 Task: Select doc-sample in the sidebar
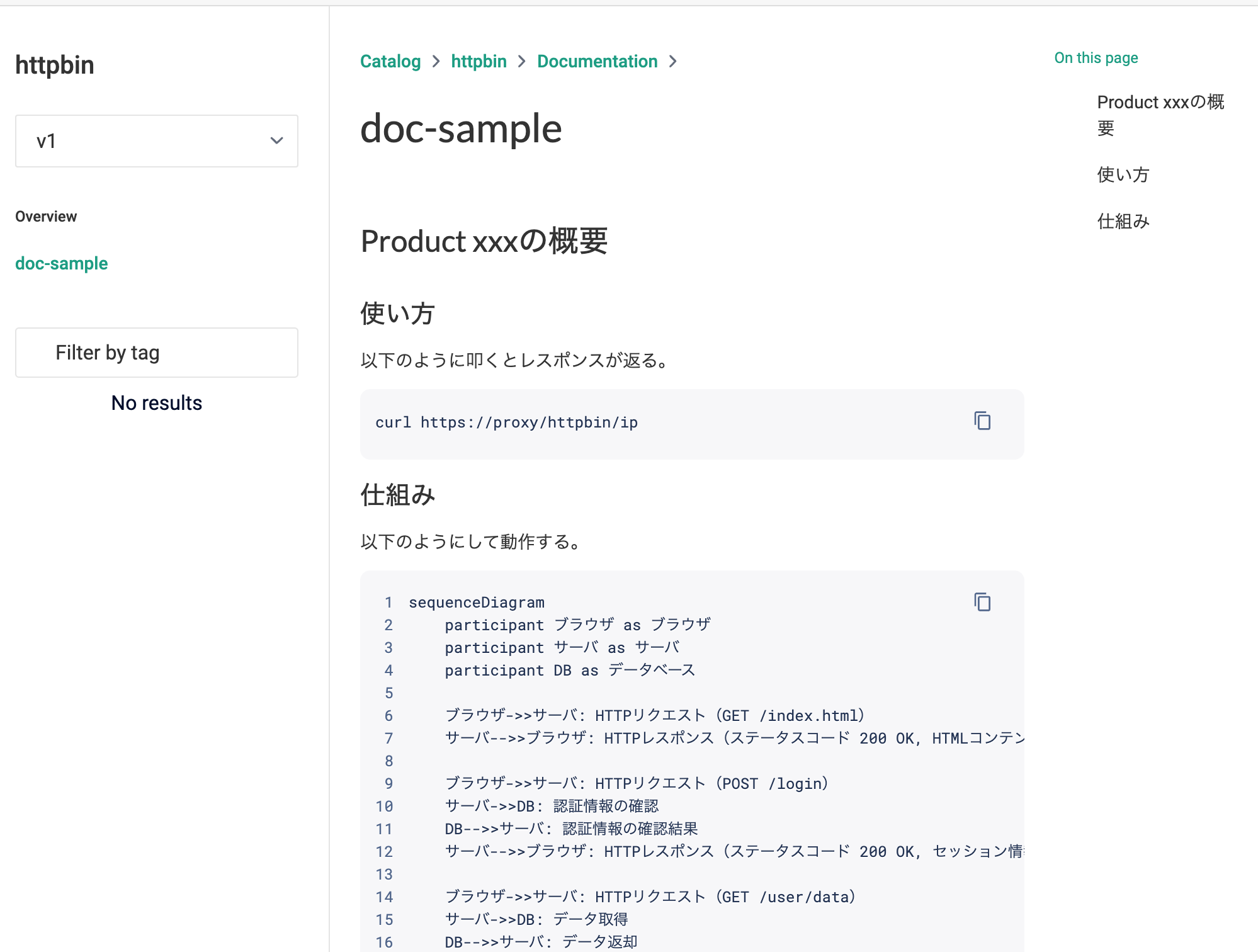pos(62,263)
